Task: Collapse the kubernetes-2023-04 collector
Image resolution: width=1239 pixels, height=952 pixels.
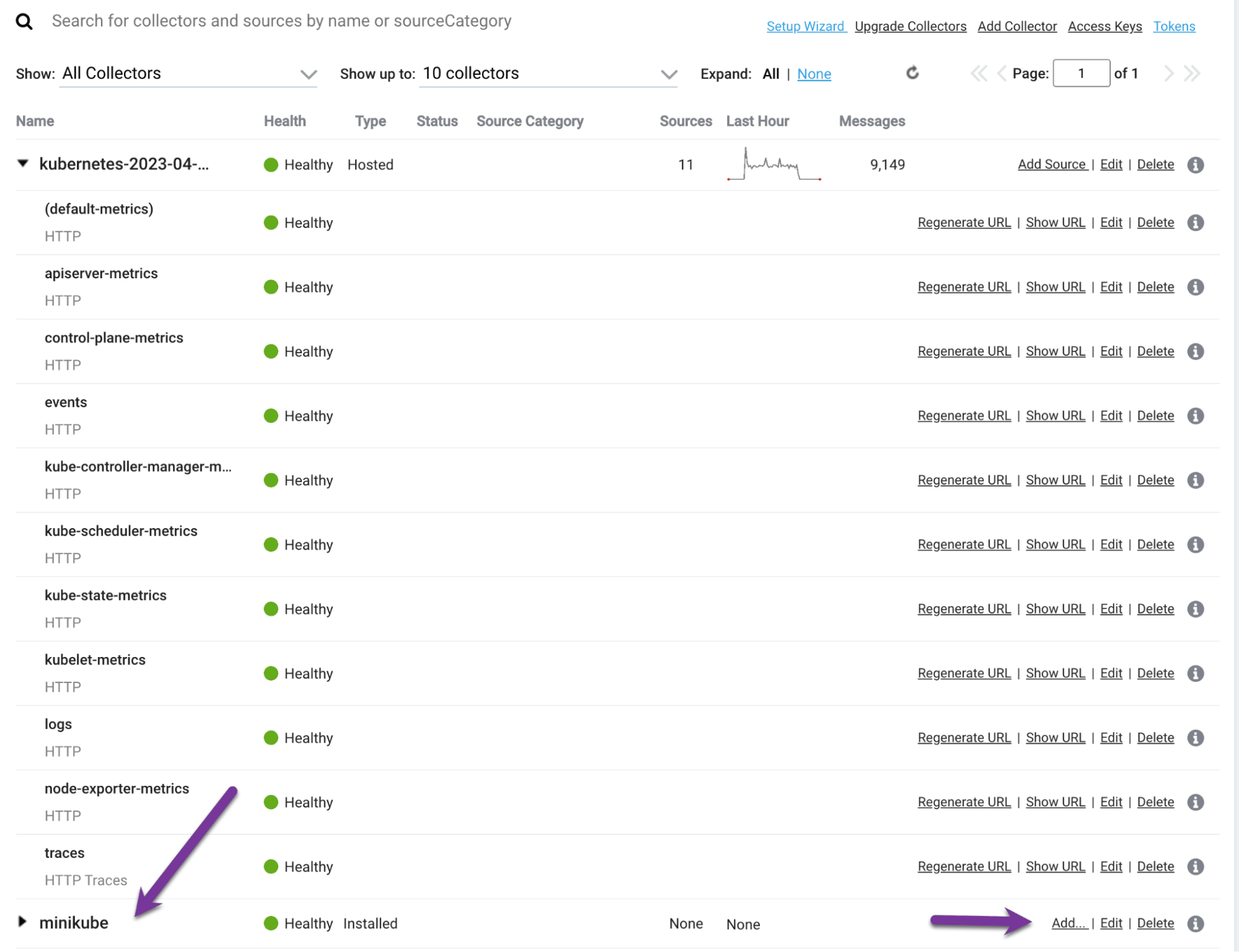Action: [23, 164]
